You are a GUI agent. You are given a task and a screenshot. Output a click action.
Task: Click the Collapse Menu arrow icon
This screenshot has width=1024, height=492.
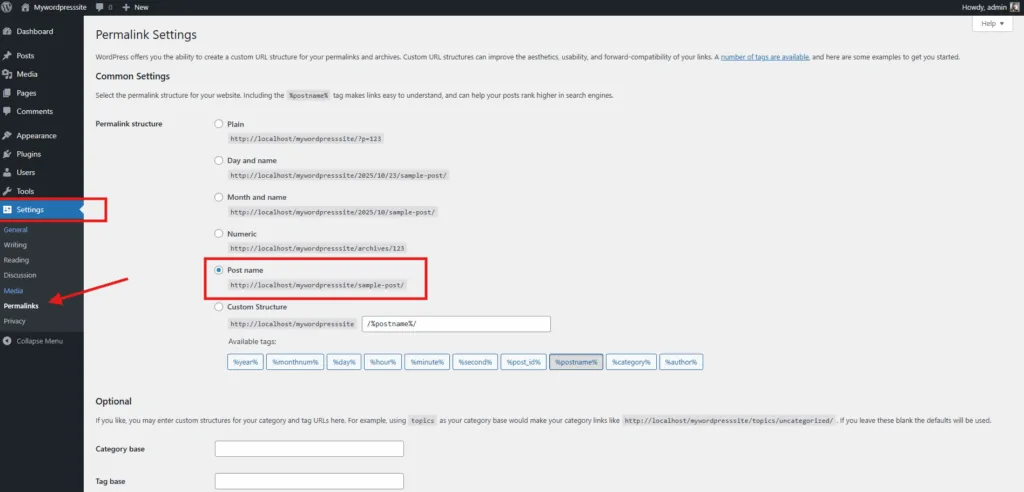(7, 341)
